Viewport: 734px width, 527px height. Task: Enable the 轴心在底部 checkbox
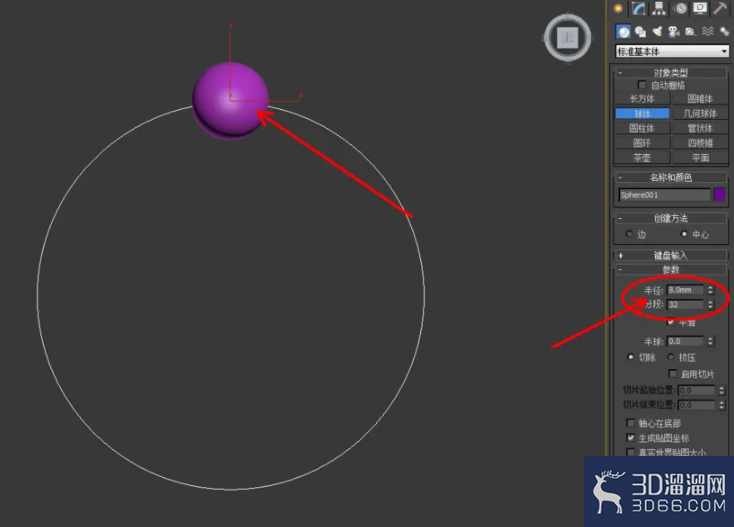pyautogui.click(x=631, y=423)
